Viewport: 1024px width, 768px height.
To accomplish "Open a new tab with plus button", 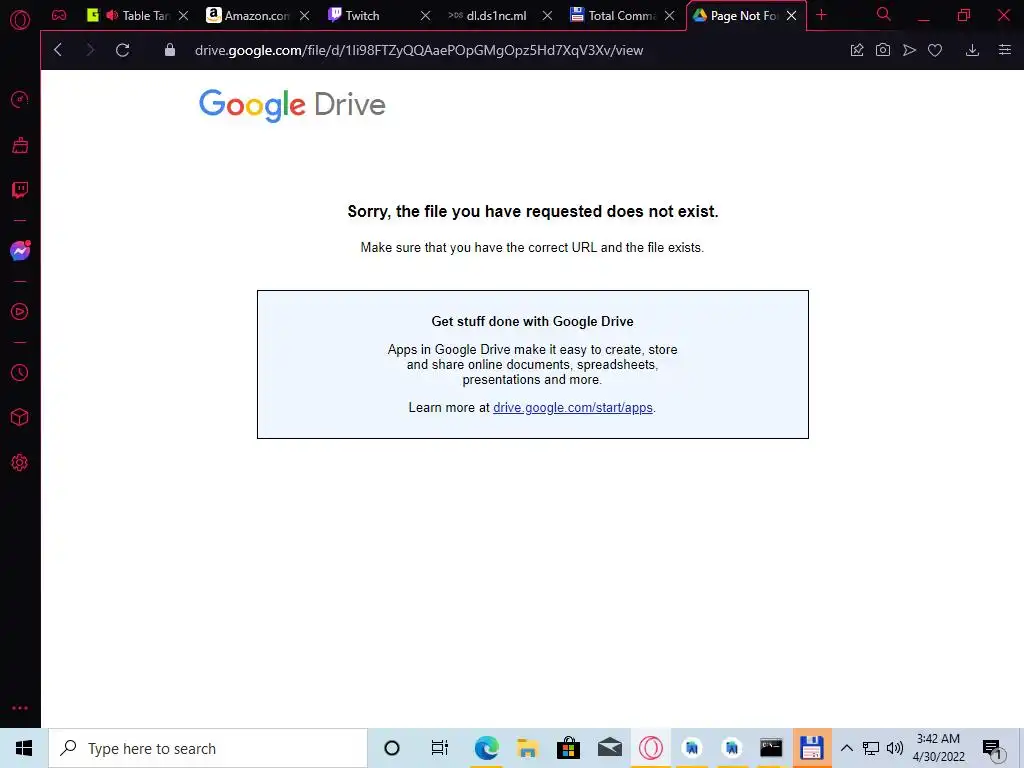I will click(x=822, y=15).
